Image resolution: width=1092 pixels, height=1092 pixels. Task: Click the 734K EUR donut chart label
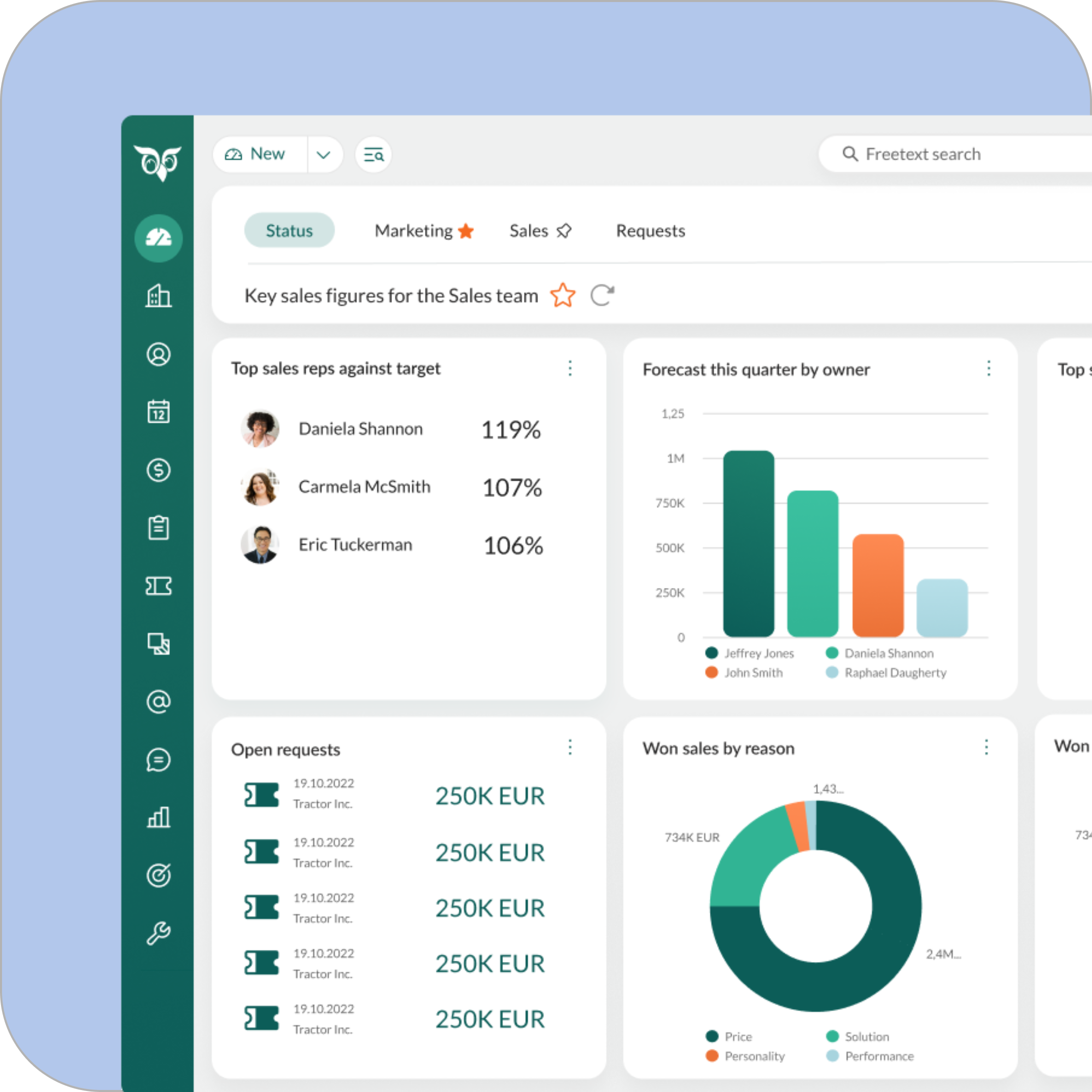[x=692, y=837]
